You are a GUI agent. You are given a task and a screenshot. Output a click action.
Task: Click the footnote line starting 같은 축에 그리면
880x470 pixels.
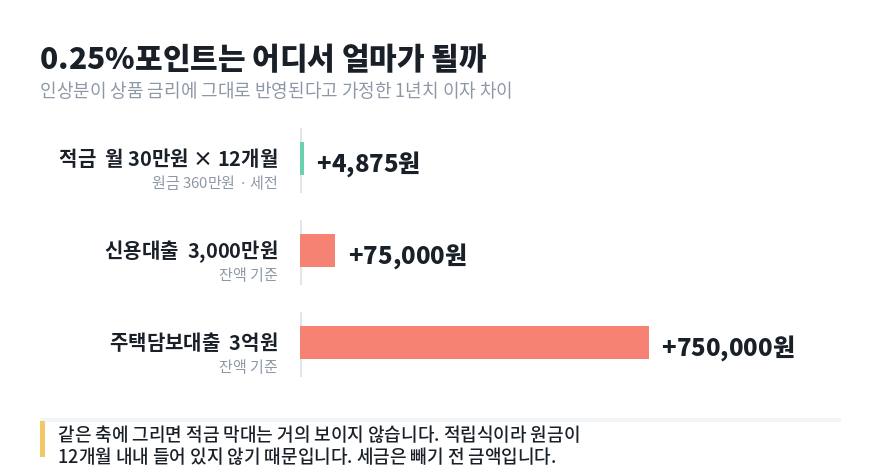tap(319, 434)
